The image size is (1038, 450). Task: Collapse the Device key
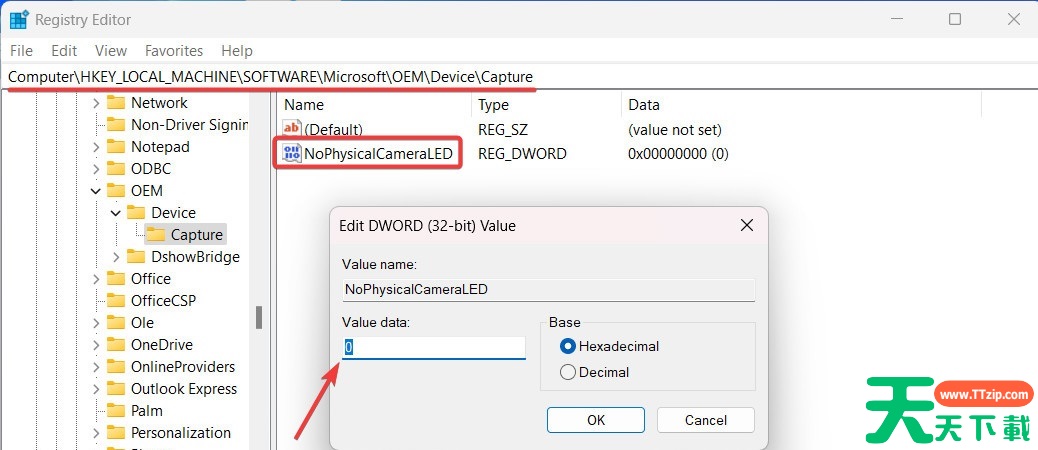tap(116, 212)
